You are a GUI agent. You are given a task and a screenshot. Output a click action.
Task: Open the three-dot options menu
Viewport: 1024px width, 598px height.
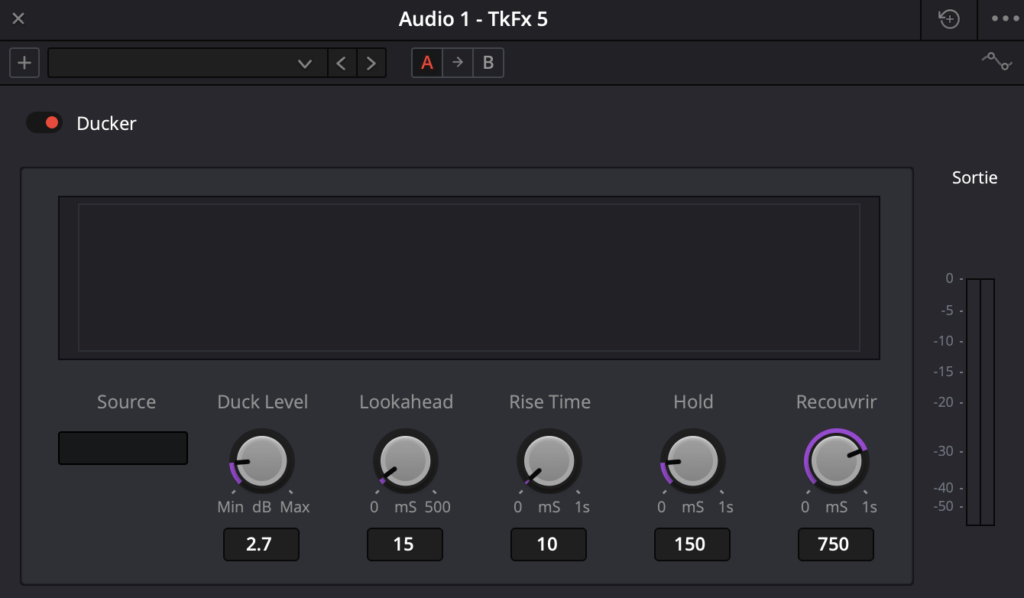(x=1004, y=19)
